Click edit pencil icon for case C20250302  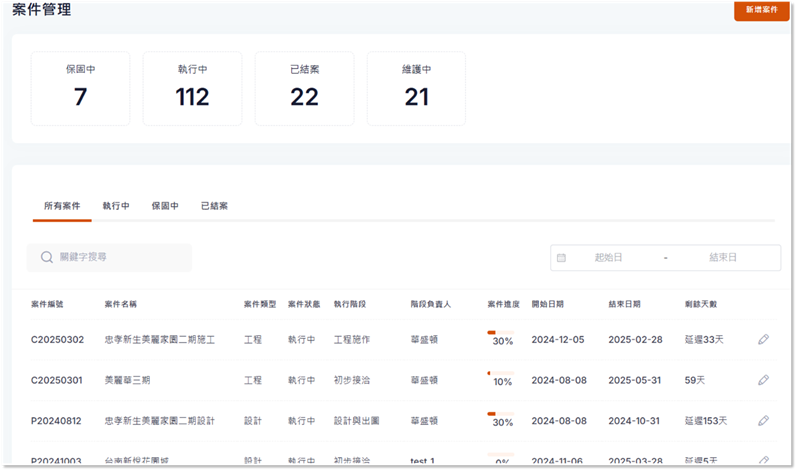point(763,340)
